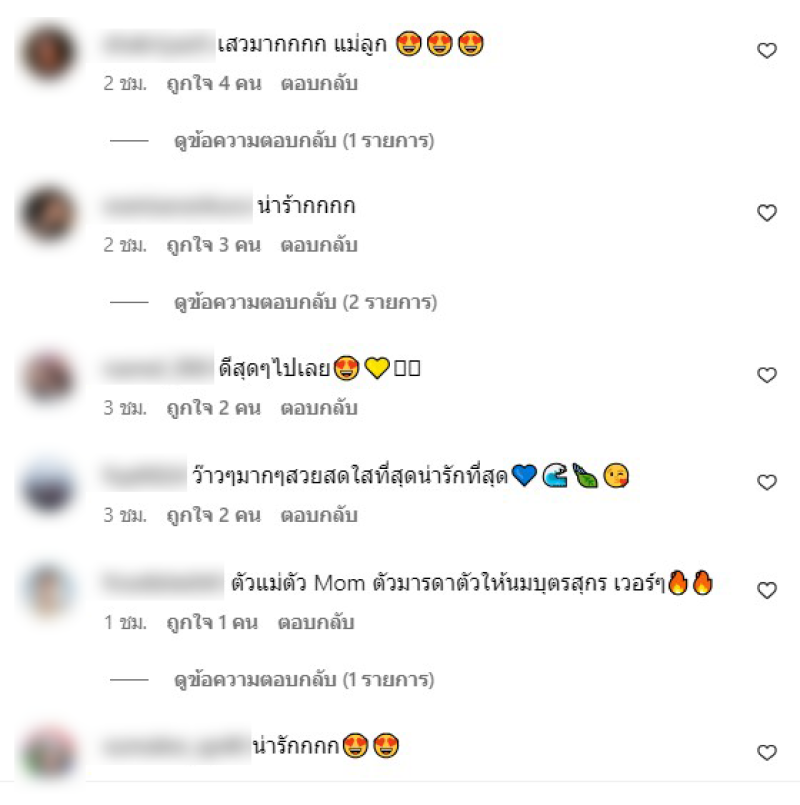Reply to the "ว๊าวๆมากๆ" comment

pos(319,515)
